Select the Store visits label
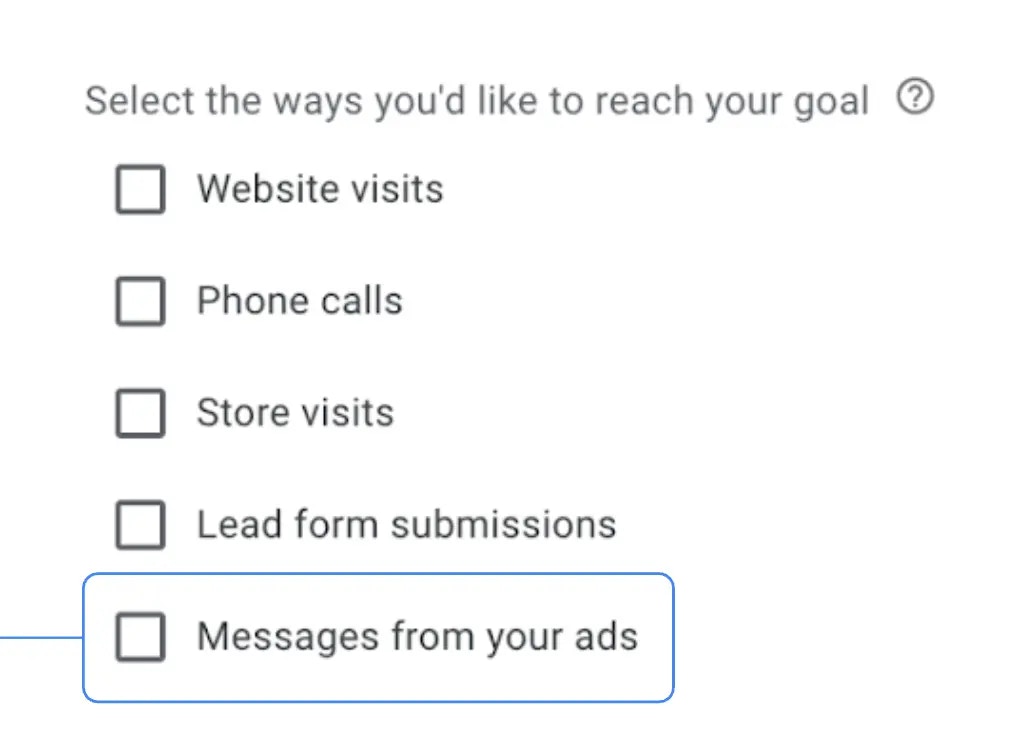Image resolution: width=1028 pixels, height=754 pixels. [x=294, y=413]
